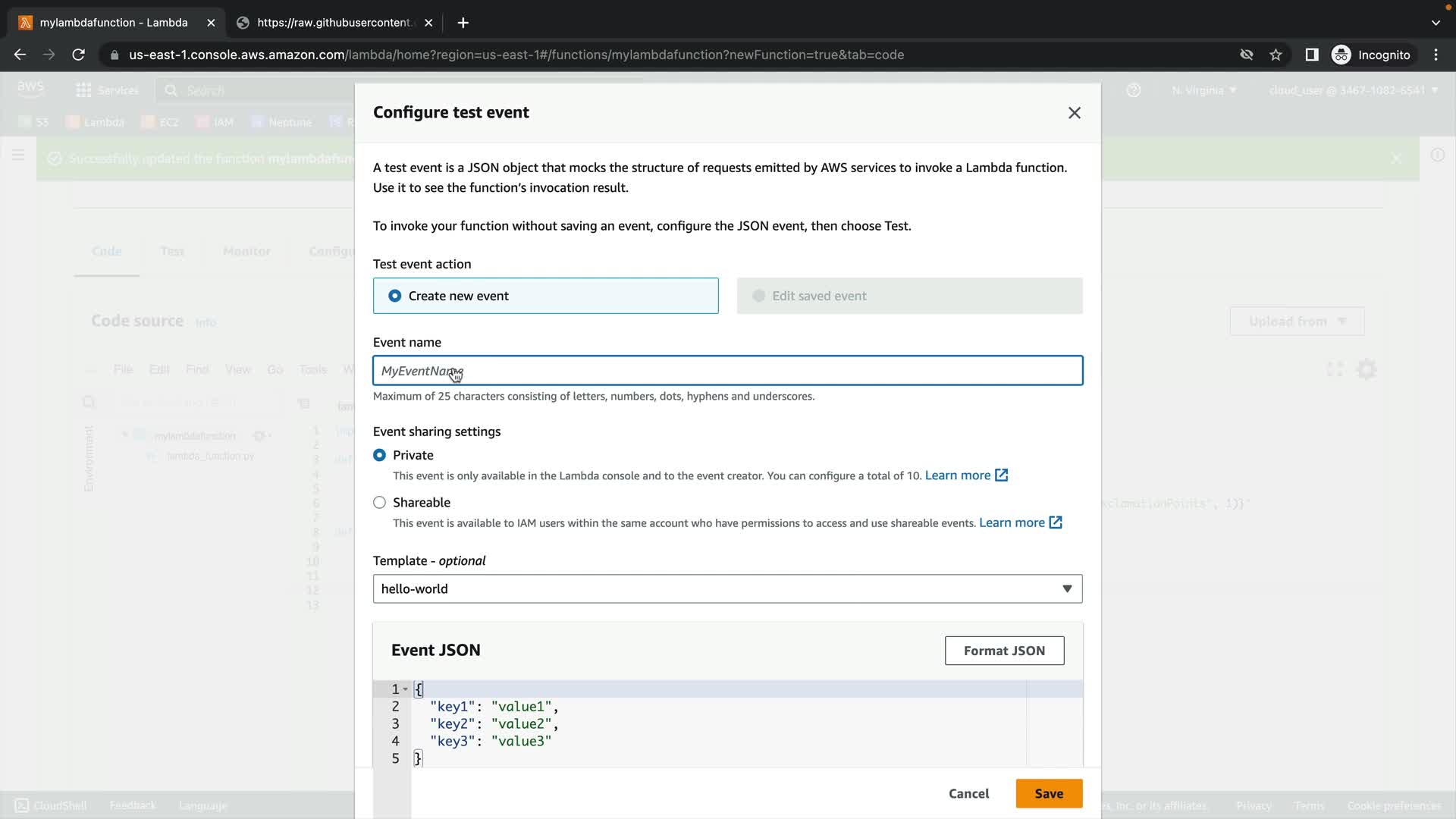Select Create new event radio option
This screenshot has height=819, width=1456.
click(395, 296)
